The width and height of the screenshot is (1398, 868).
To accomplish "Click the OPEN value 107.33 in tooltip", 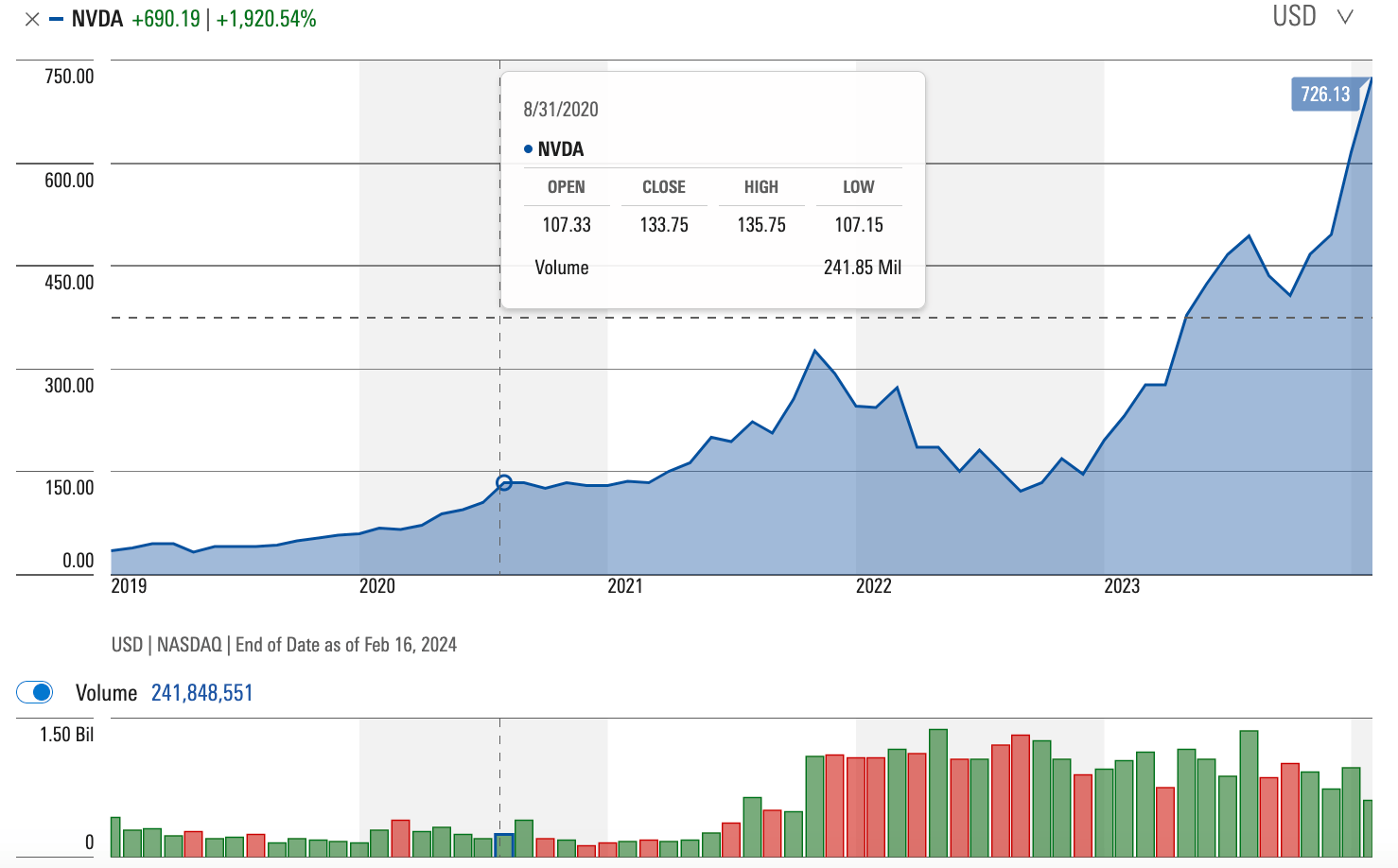I will (567, 224).
